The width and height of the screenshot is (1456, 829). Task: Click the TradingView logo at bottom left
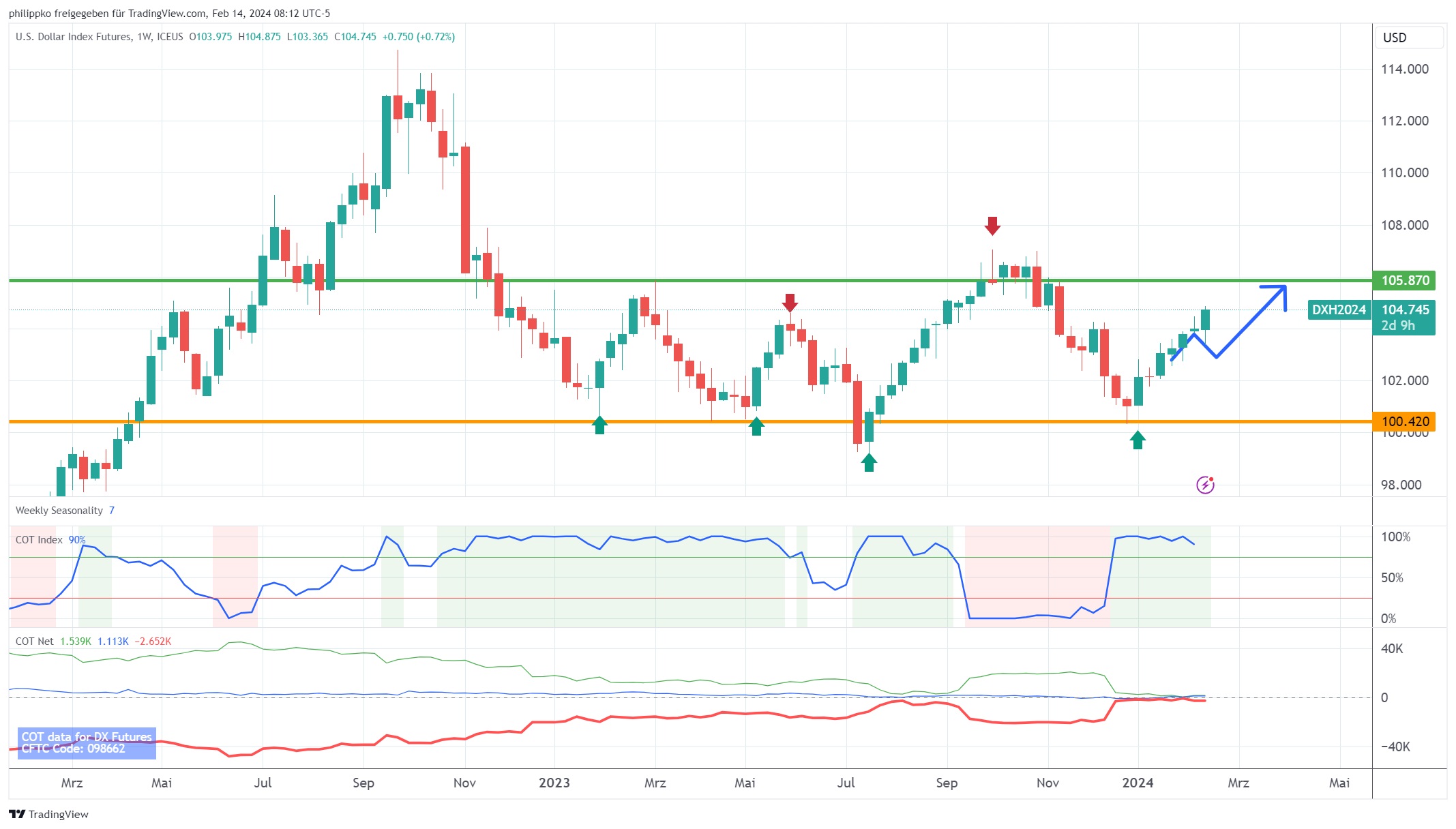point(49,814)
